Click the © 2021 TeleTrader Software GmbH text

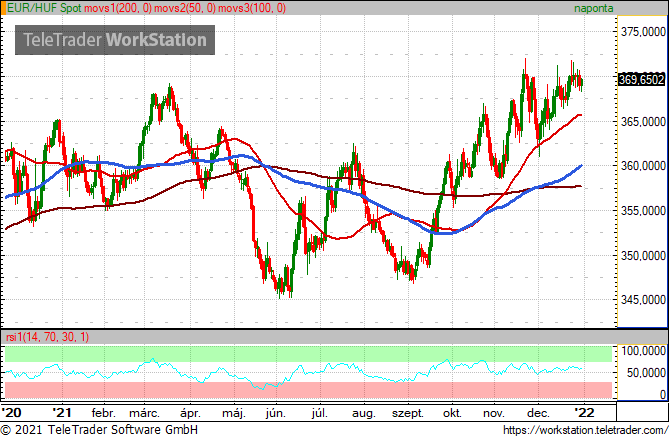(99, 429)
